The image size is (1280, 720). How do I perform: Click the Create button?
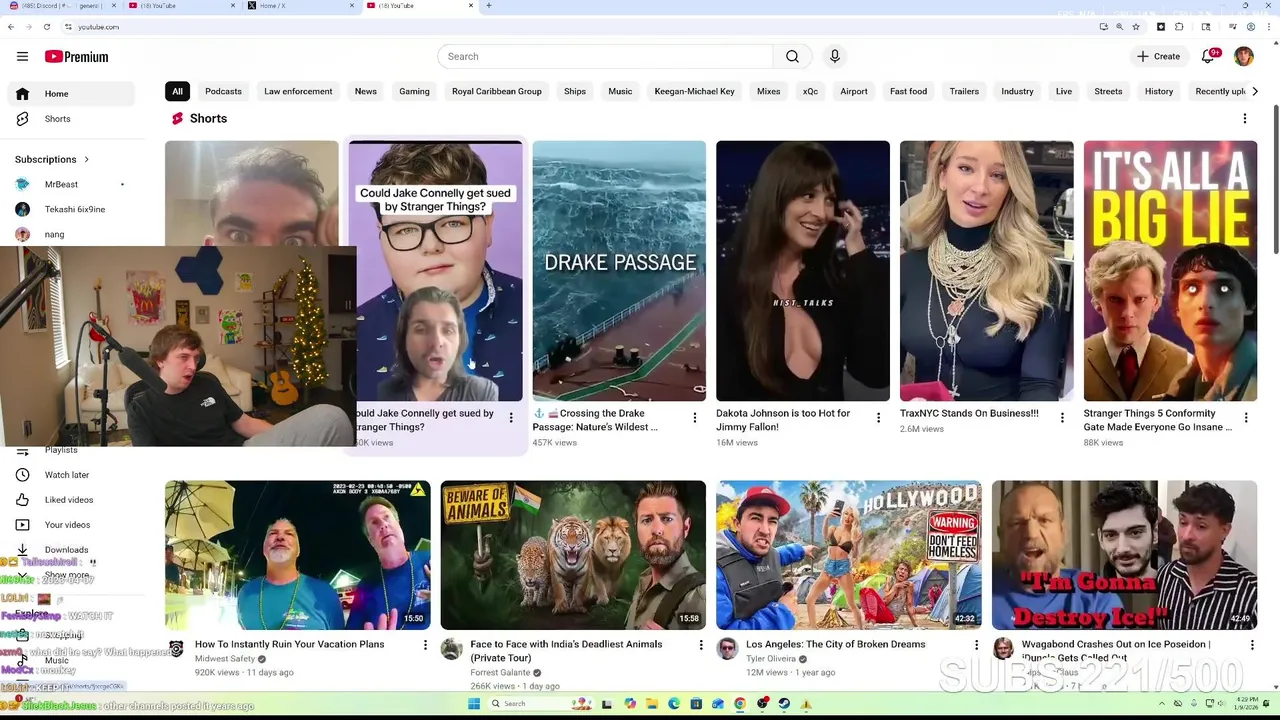coord(1158,57)
